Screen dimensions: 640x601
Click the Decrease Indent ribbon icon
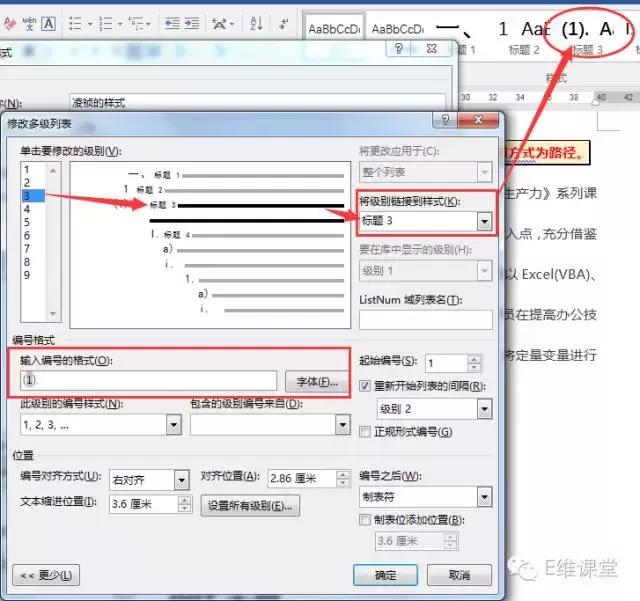172,24
